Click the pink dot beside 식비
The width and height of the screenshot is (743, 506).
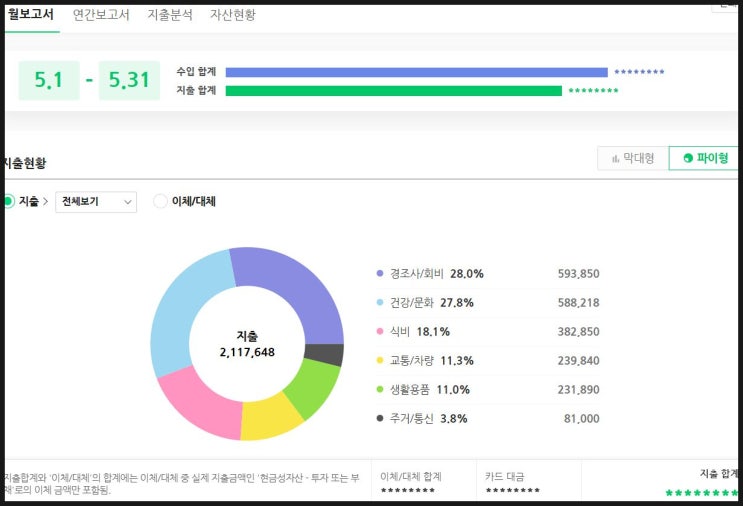380,331
